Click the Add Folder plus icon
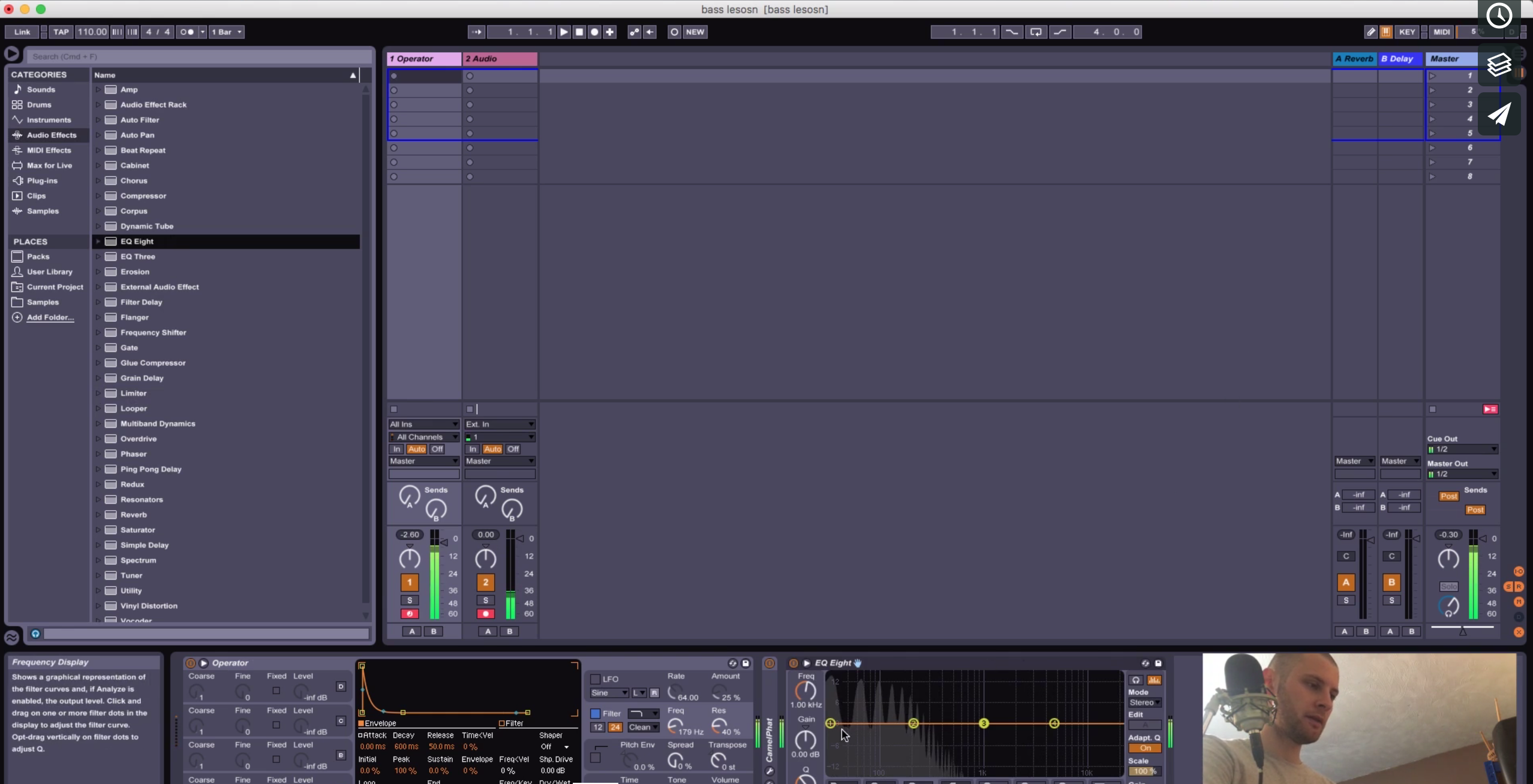Image resolution: width=1533 pixels, height=784 pixels. [17, 317]
